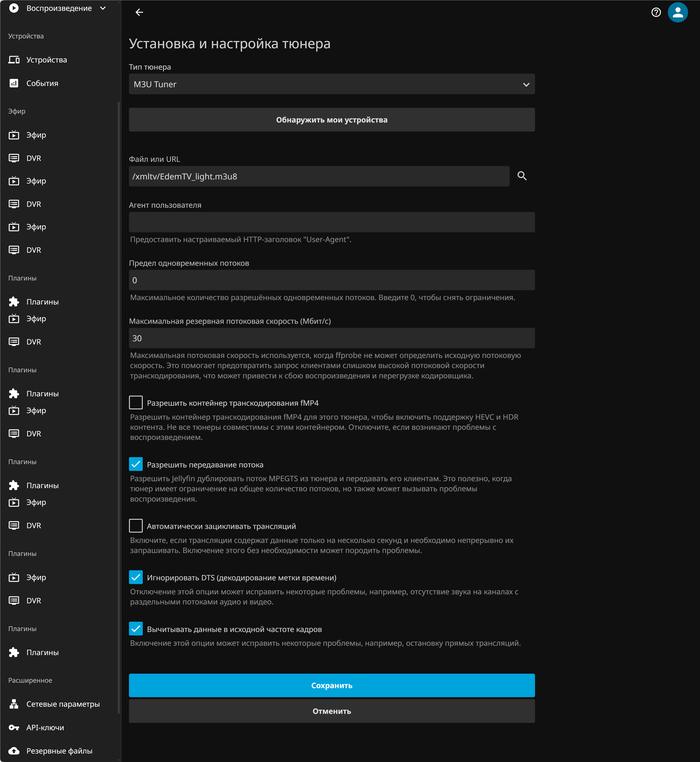This screenshot has height=762, width=700.
Task: Open the user profile avatar icon
Action: click(x=678, y=13)
